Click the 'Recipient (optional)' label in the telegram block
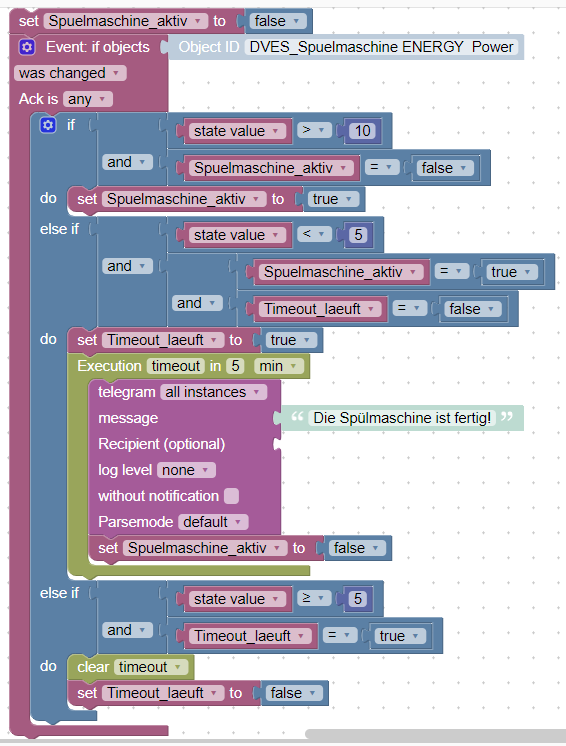The height and width of the screenshot is (746, 566). pyautogui.click(x=162, y=444)
